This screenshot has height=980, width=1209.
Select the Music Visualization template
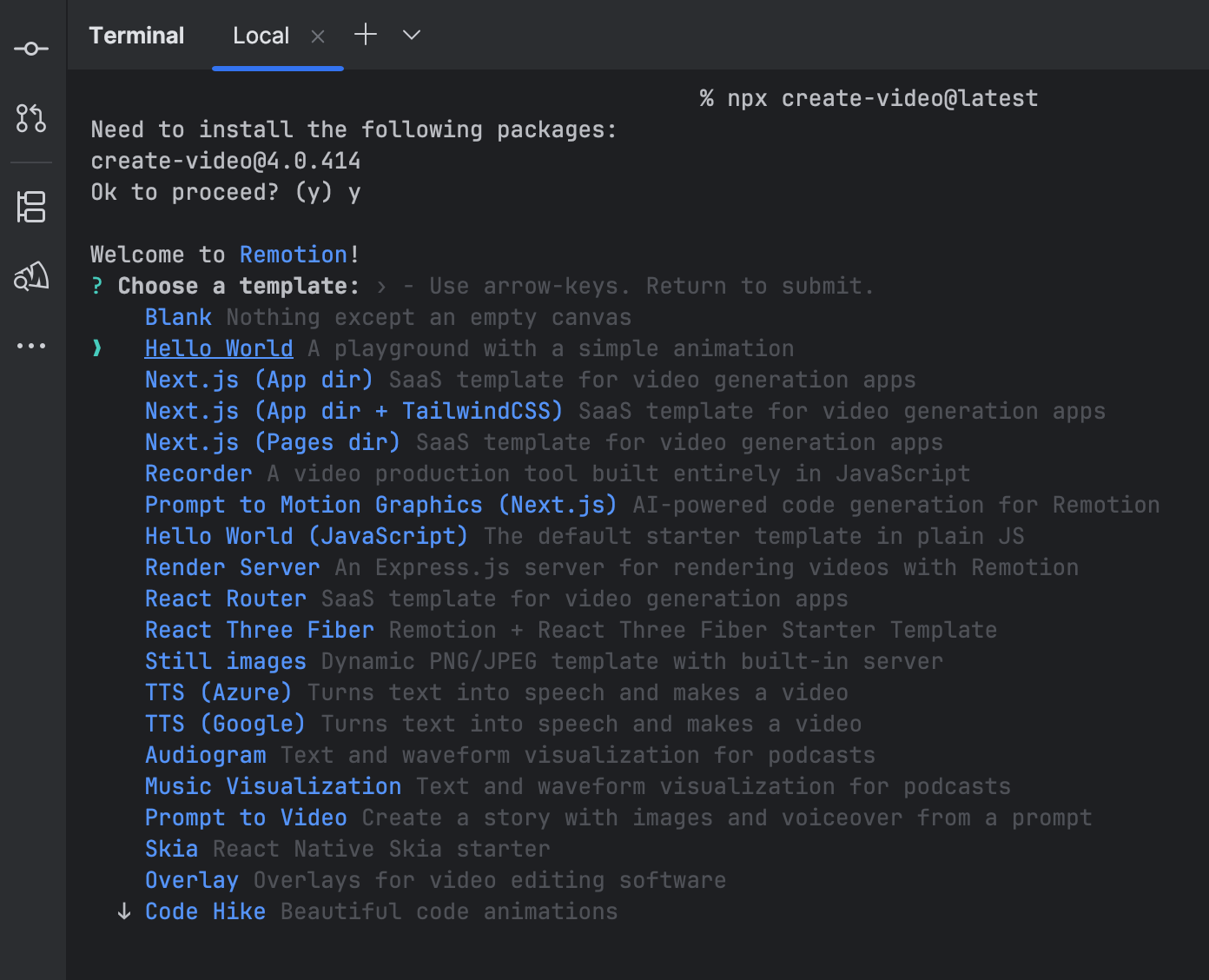coord(273,786)
